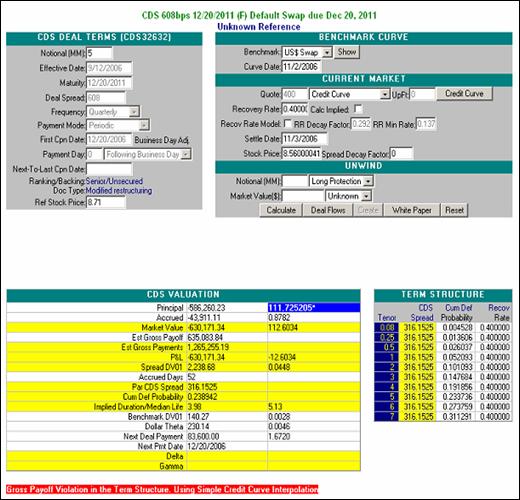Click the Gross Payoff Violation warning message
Screen dimensions: 520x500
pyautogui.click(x=162, y=489)
